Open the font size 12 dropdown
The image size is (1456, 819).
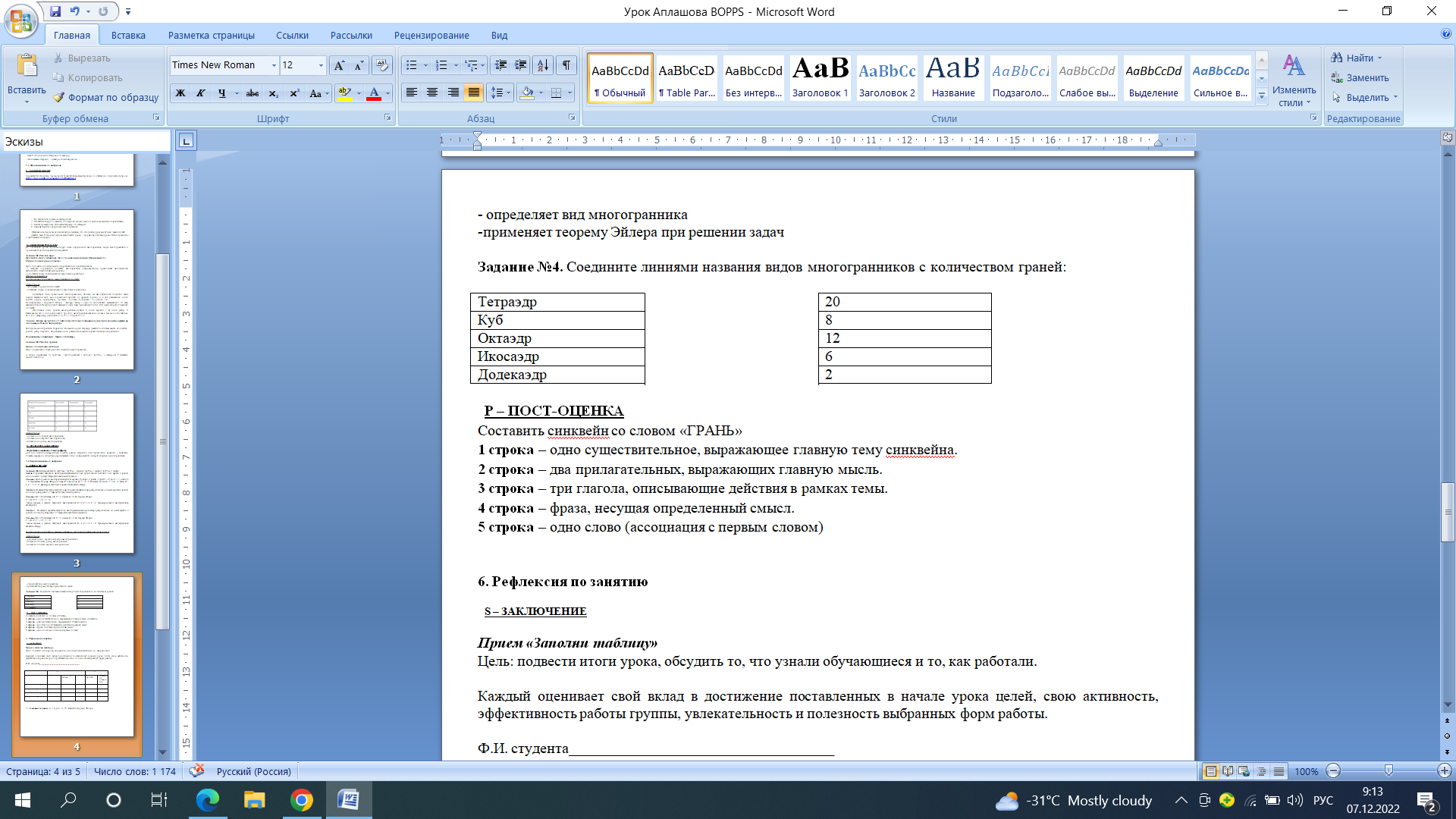coord(321,65)
